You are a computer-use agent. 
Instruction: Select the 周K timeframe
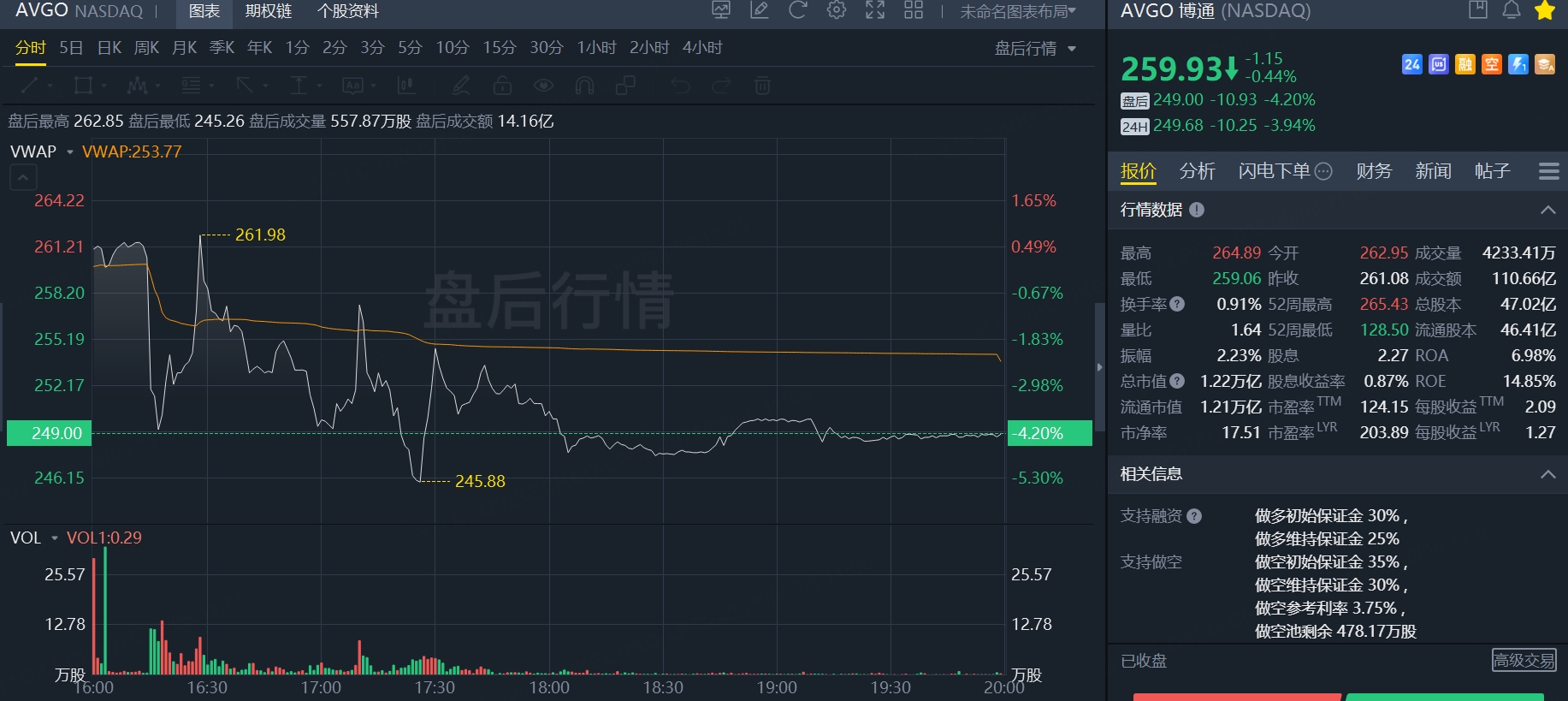(146, 48)
